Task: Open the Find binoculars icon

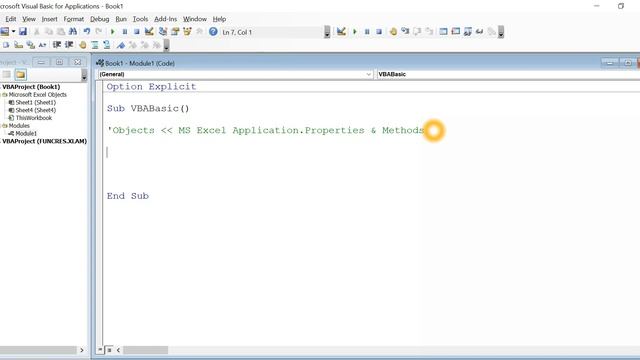Action: click(x=73, y=31)
